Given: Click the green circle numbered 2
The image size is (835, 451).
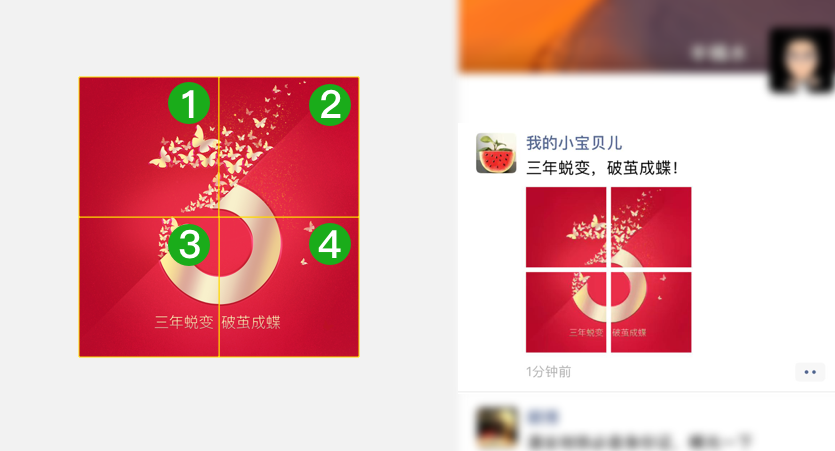Looking at the screenshot, I should coord(330,104).
